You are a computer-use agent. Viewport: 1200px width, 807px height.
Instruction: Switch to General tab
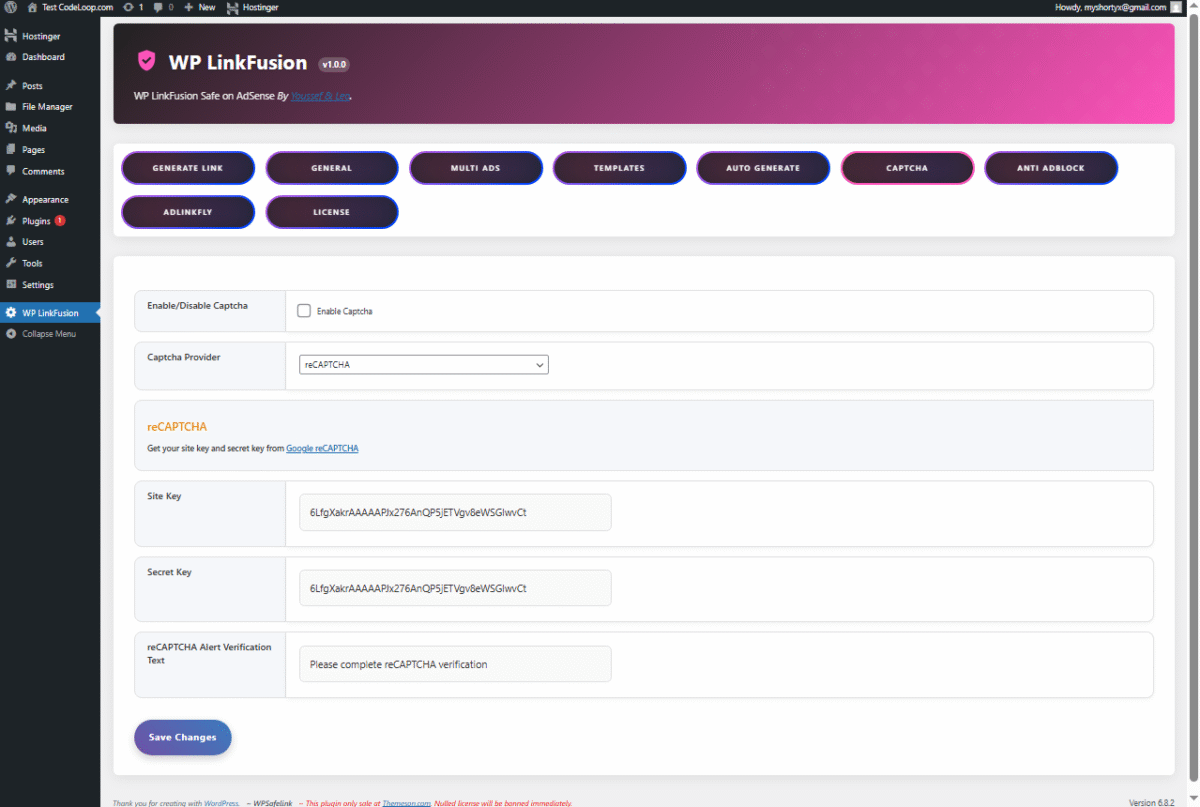tap(332, 168)
